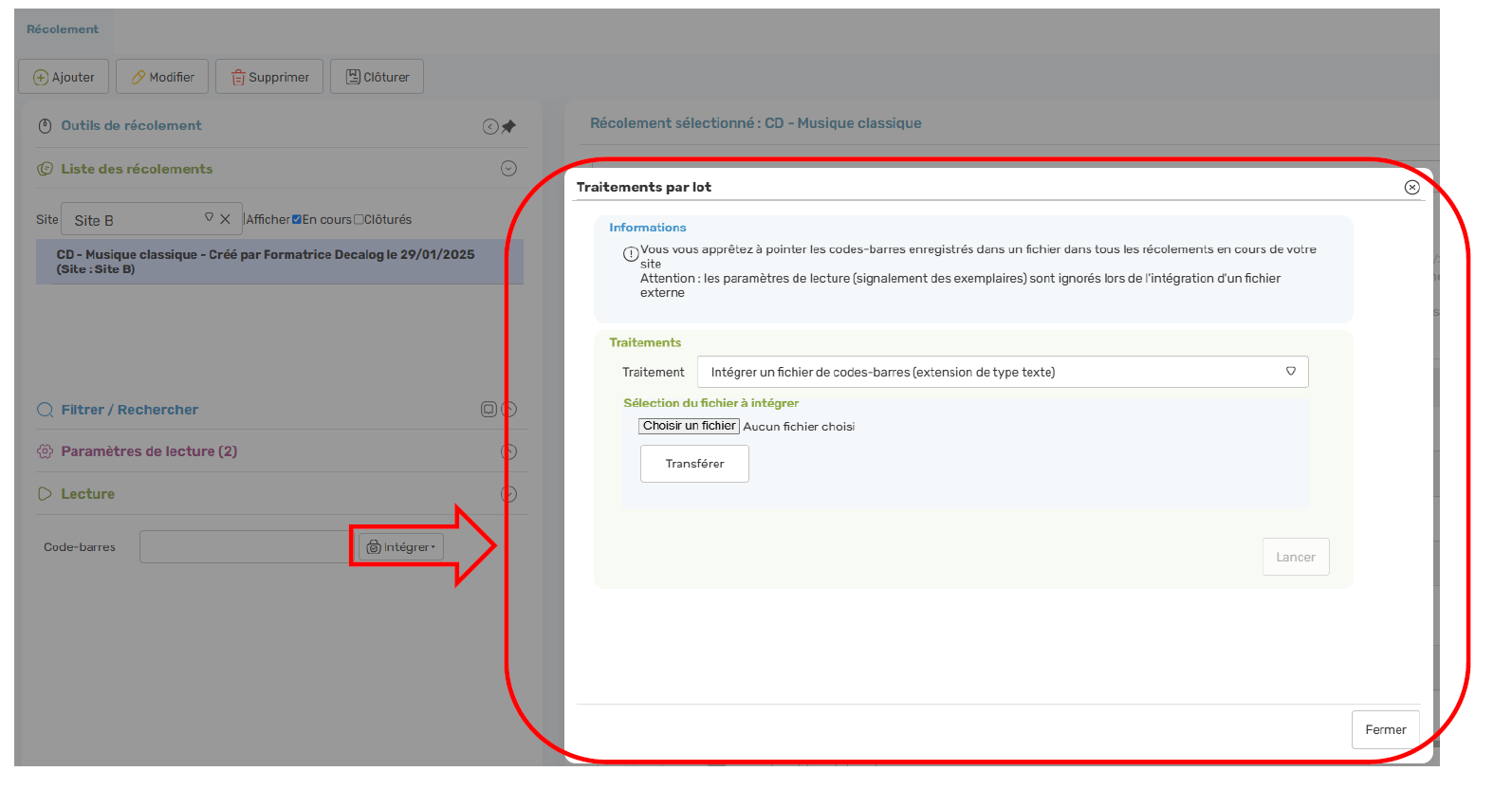The width and height of the screenshot is (1512, 808).
Task: Click Choisir un fichier button
Action: [x=689, y=426]
